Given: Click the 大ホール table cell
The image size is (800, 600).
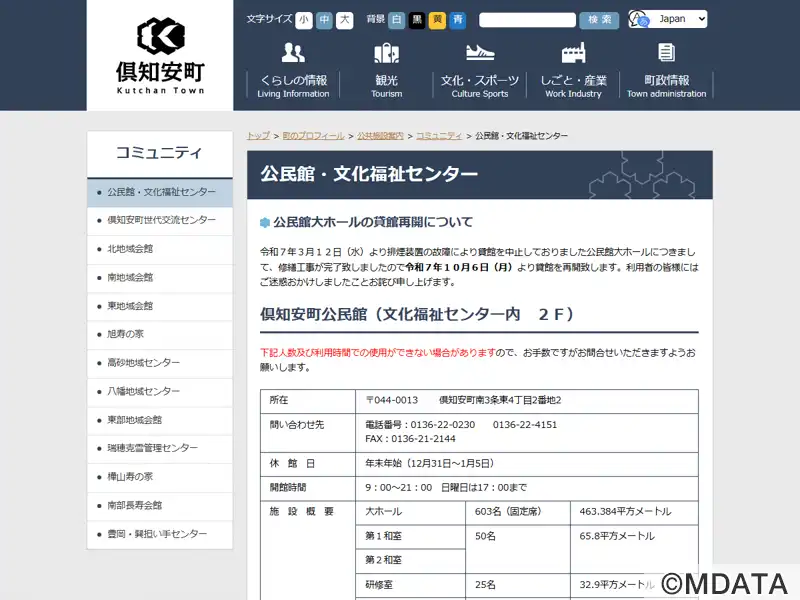Looking at the screenshot, I should pos(410,512).
